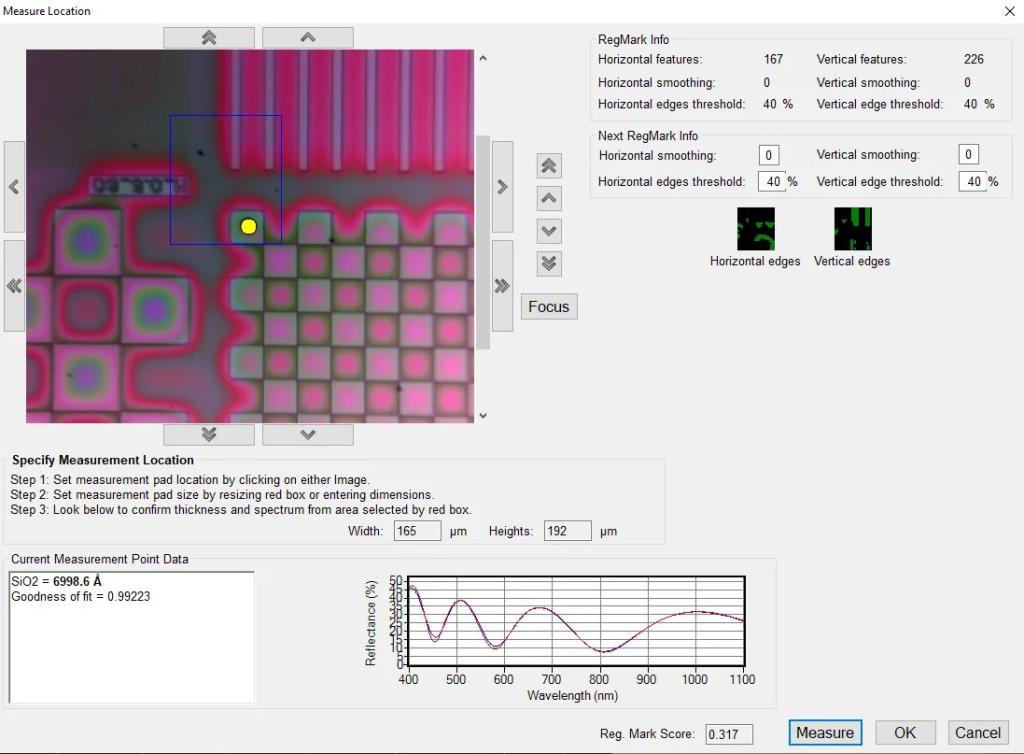Pan the image down with the double-down chevron

[209, 434]
